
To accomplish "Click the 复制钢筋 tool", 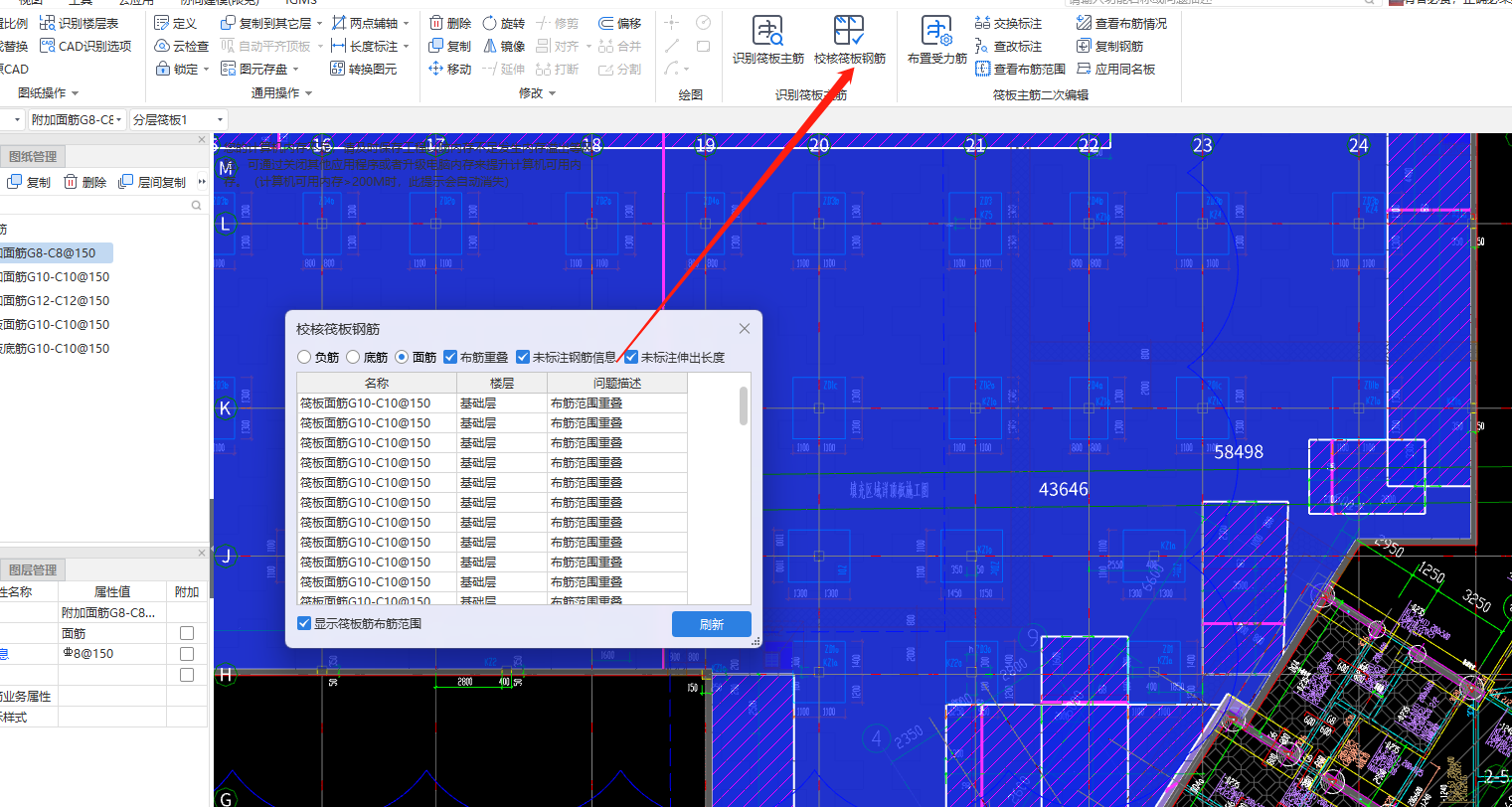I will (x=1109, y=46).
